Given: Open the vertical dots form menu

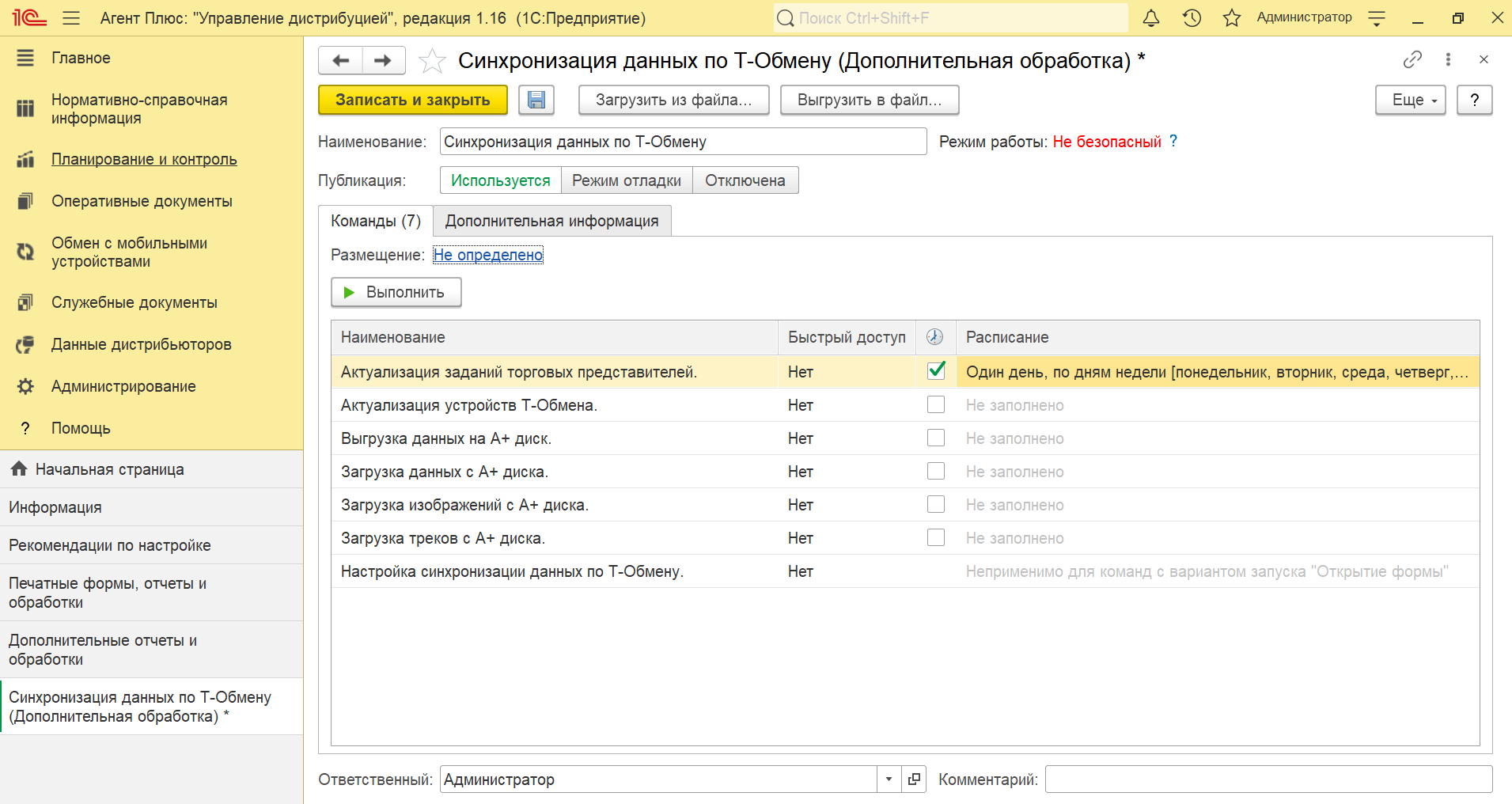Looking at the screenshot, I should [x=1448, y=59].
